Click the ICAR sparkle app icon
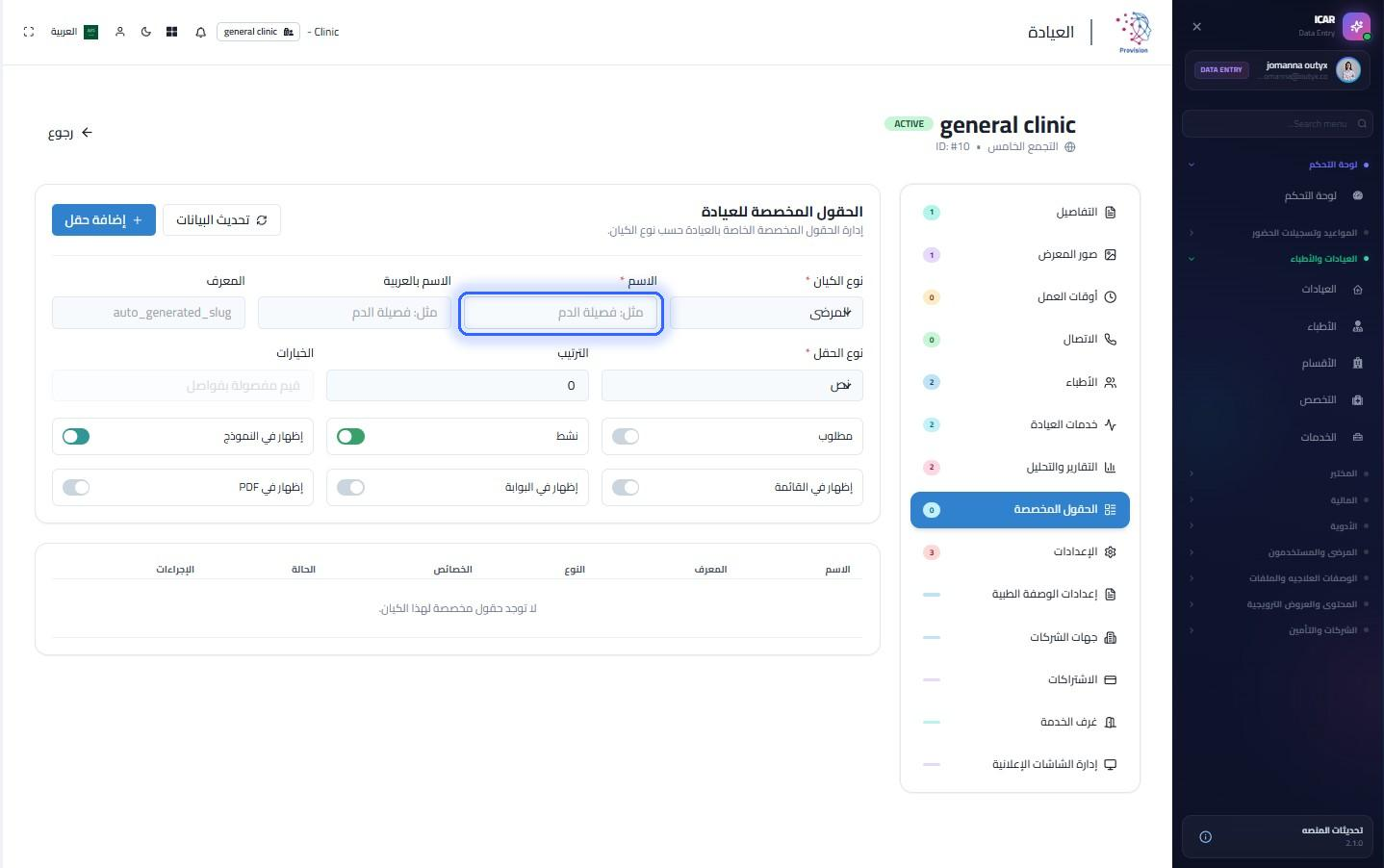Viewport: 1384px width, 868px height. [1356, 27]
